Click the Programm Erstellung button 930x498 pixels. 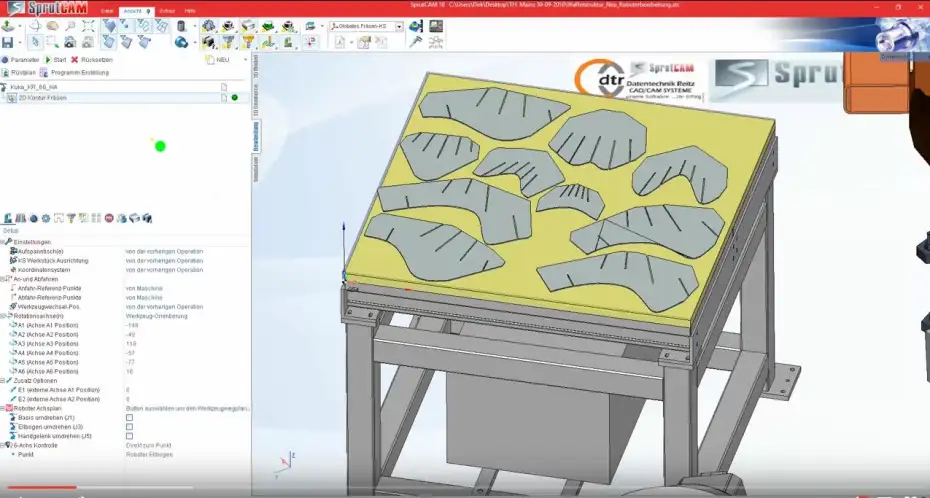coord(75,72)
